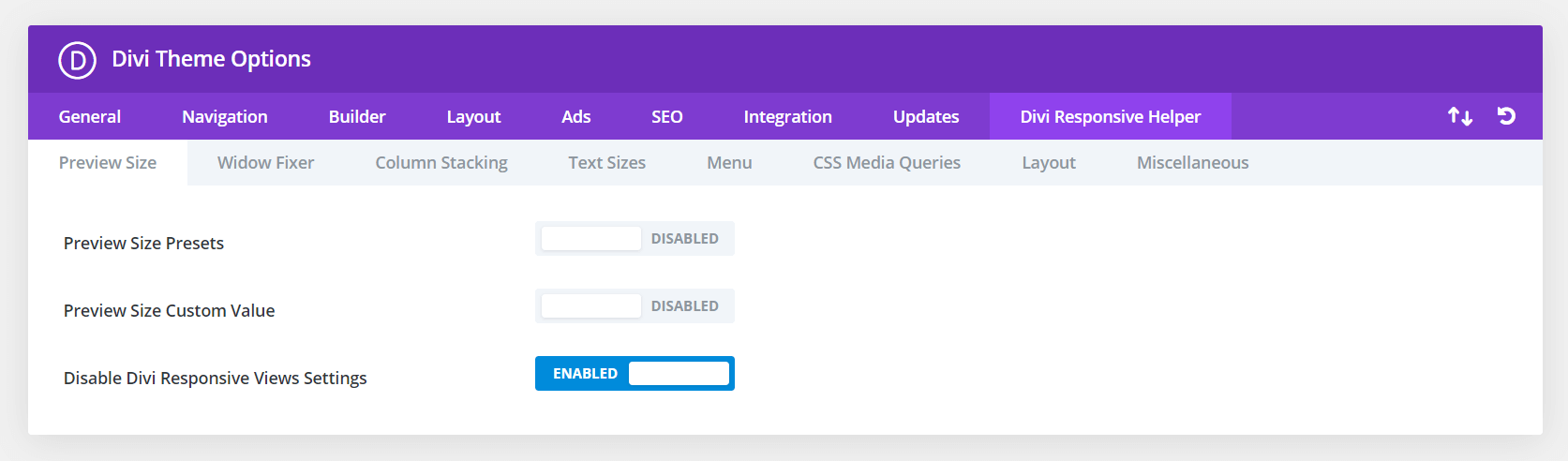Go to the top-level Layout tab
Image resolution: width=1568 pixels, height=461 pixels.
point(473,116)
